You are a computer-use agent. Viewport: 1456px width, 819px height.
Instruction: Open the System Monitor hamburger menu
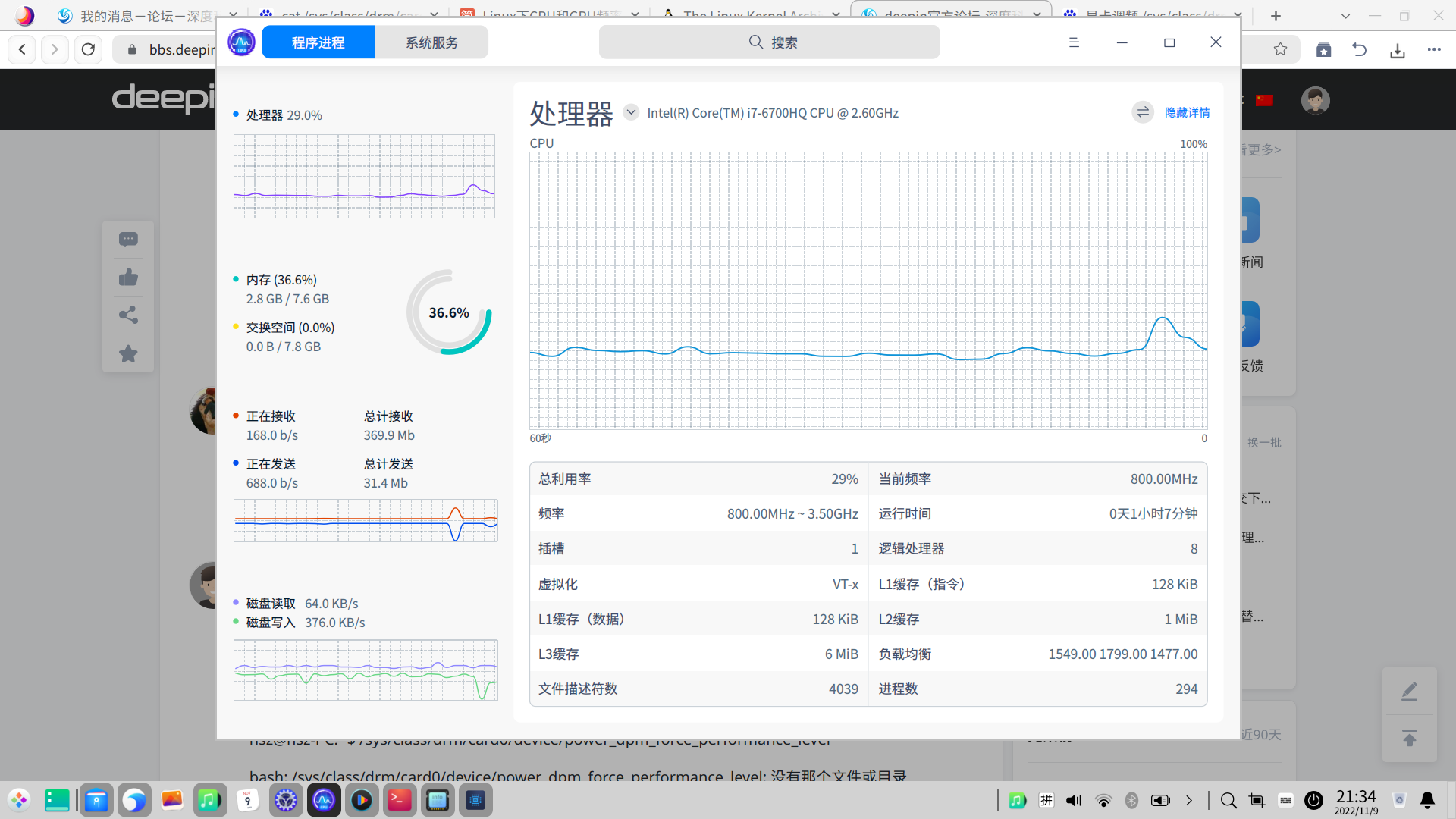1074,42
